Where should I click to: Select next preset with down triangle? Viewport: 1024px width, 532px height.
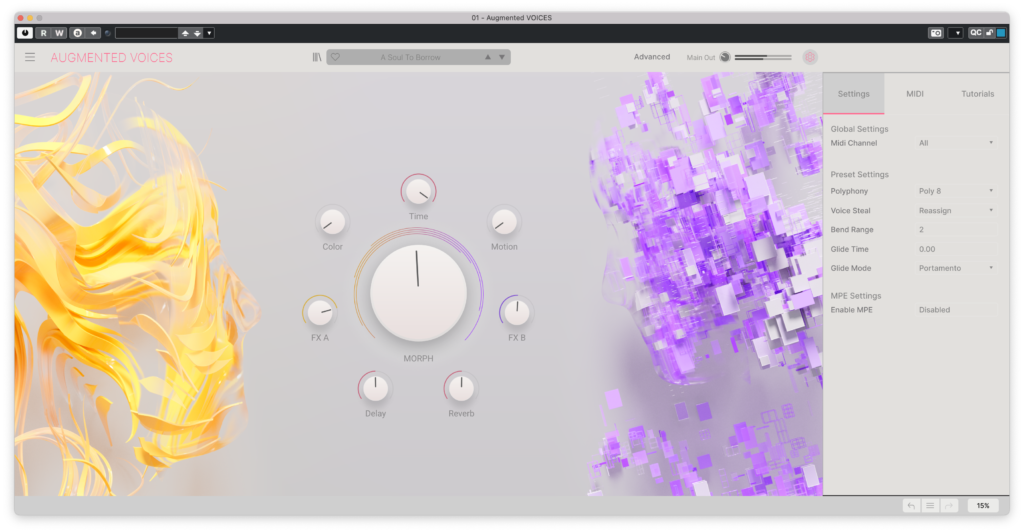coord(502,57)
